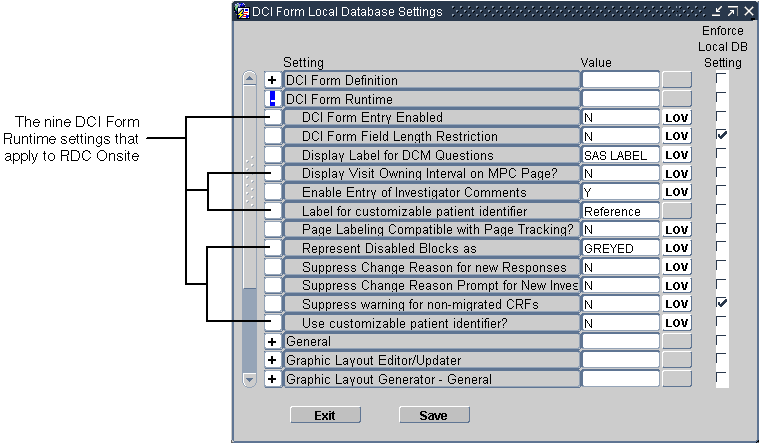Uncheck enforce for Suppress warning non-migrated CRFs
This screenshot has width=760, height=443.
(721, 302)
